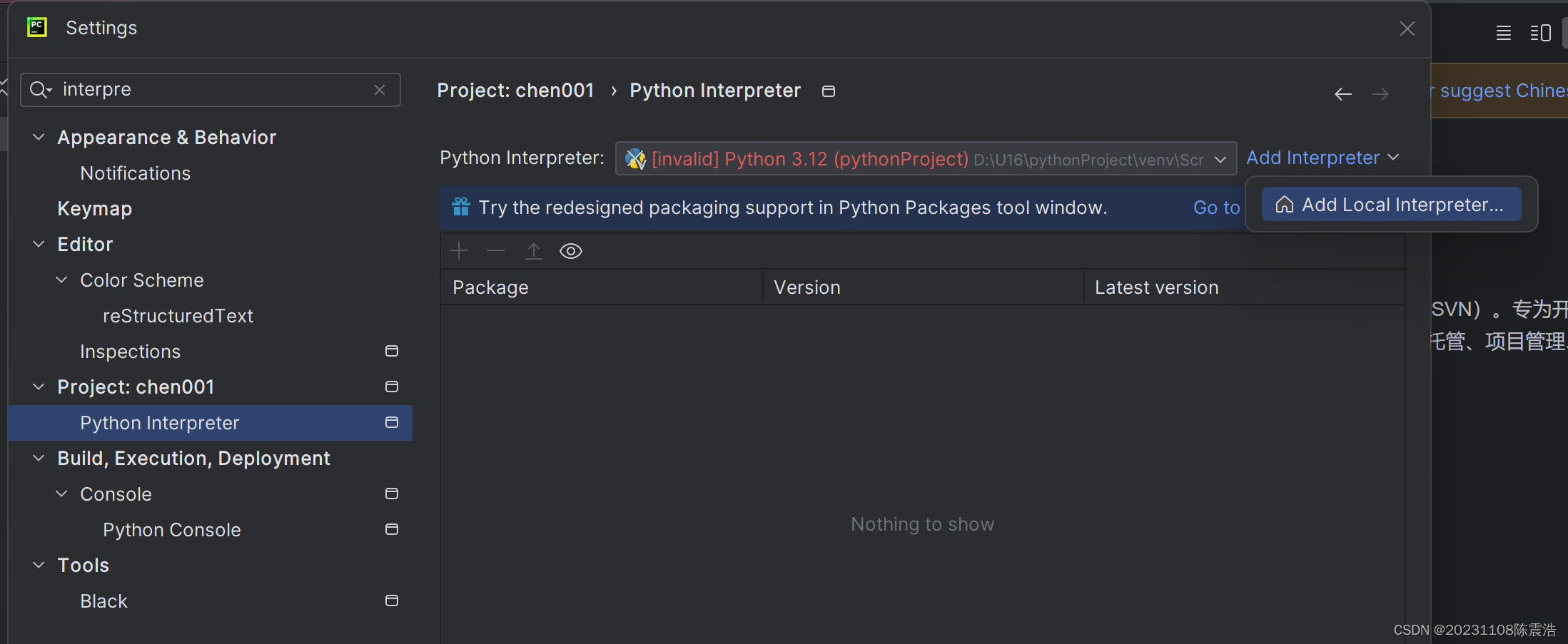Select Add Local Interpreter menu option

pyautogui.click(x=1391, y=205)
